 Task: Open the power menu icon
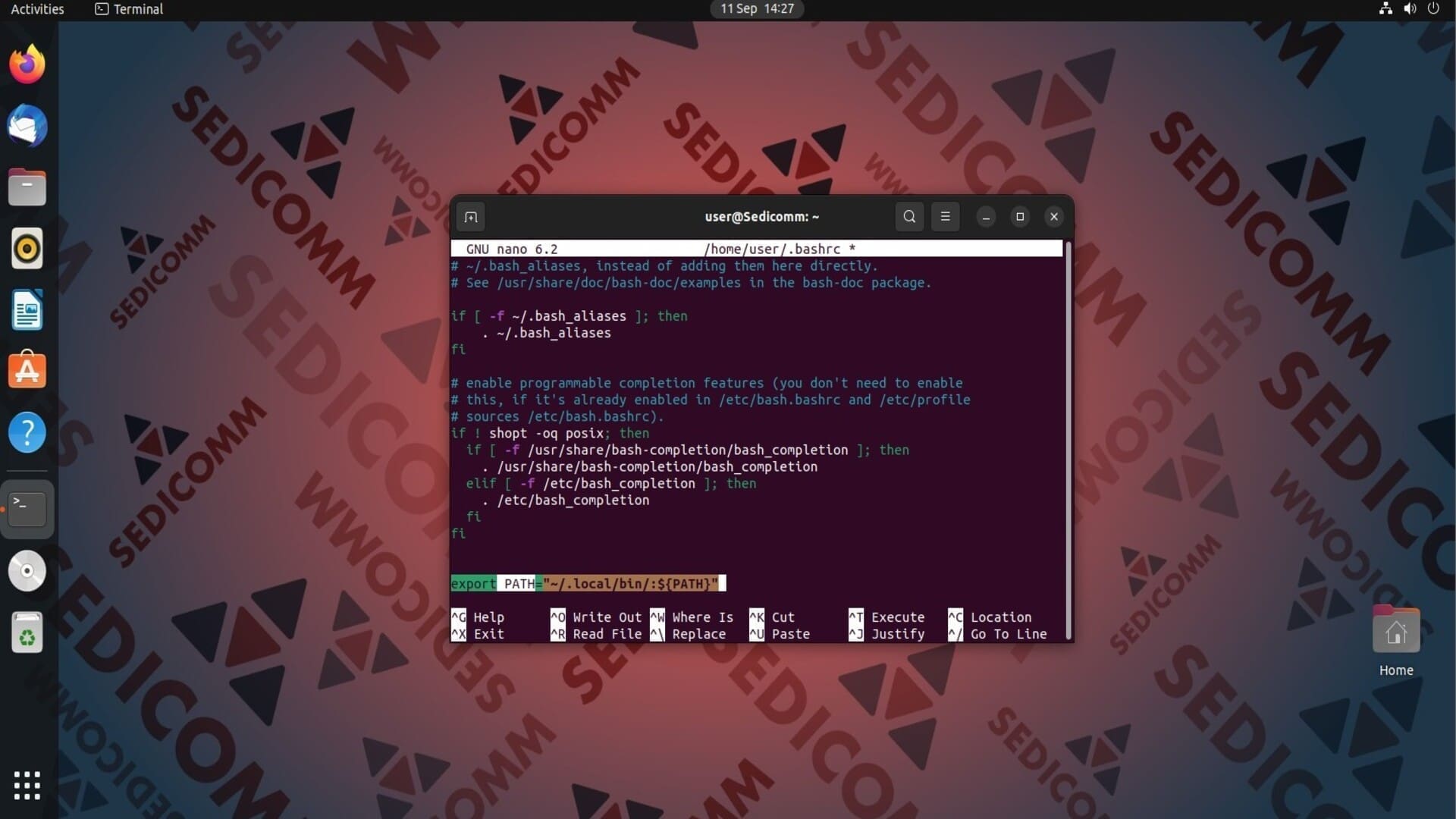(x=1433, y=9)
